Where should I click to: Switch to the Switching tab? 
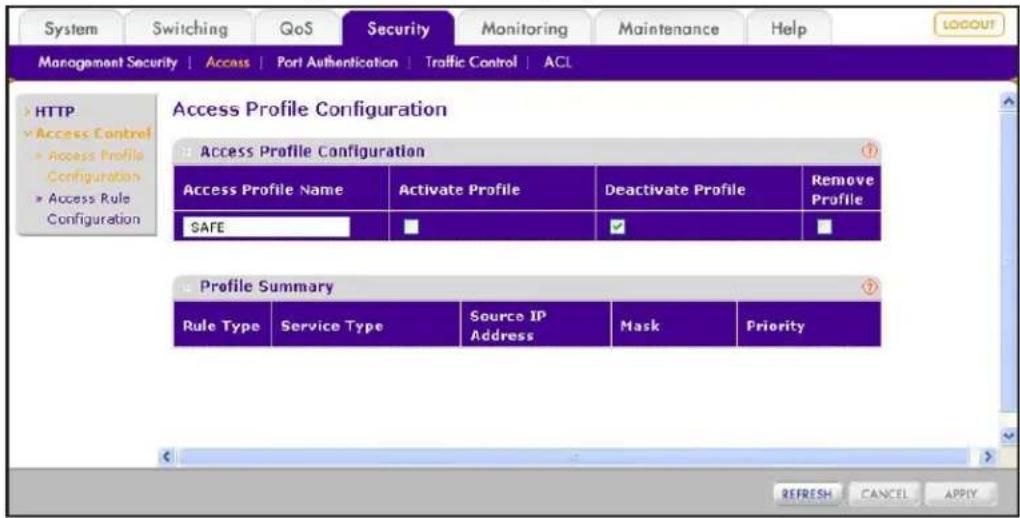click(190, 29)
